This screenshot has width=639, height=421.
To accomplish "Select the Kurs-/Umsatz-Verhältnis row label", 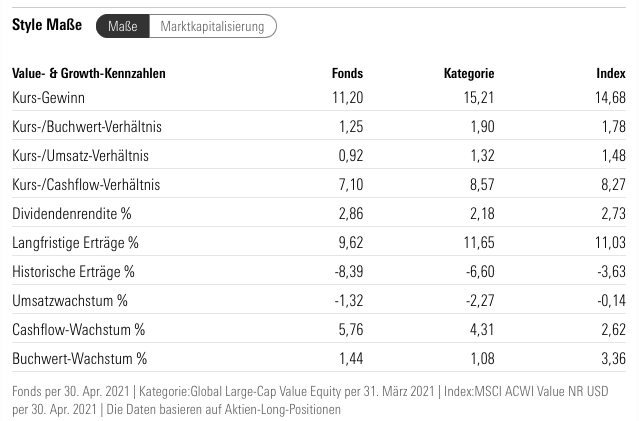I will coord(80,156).
